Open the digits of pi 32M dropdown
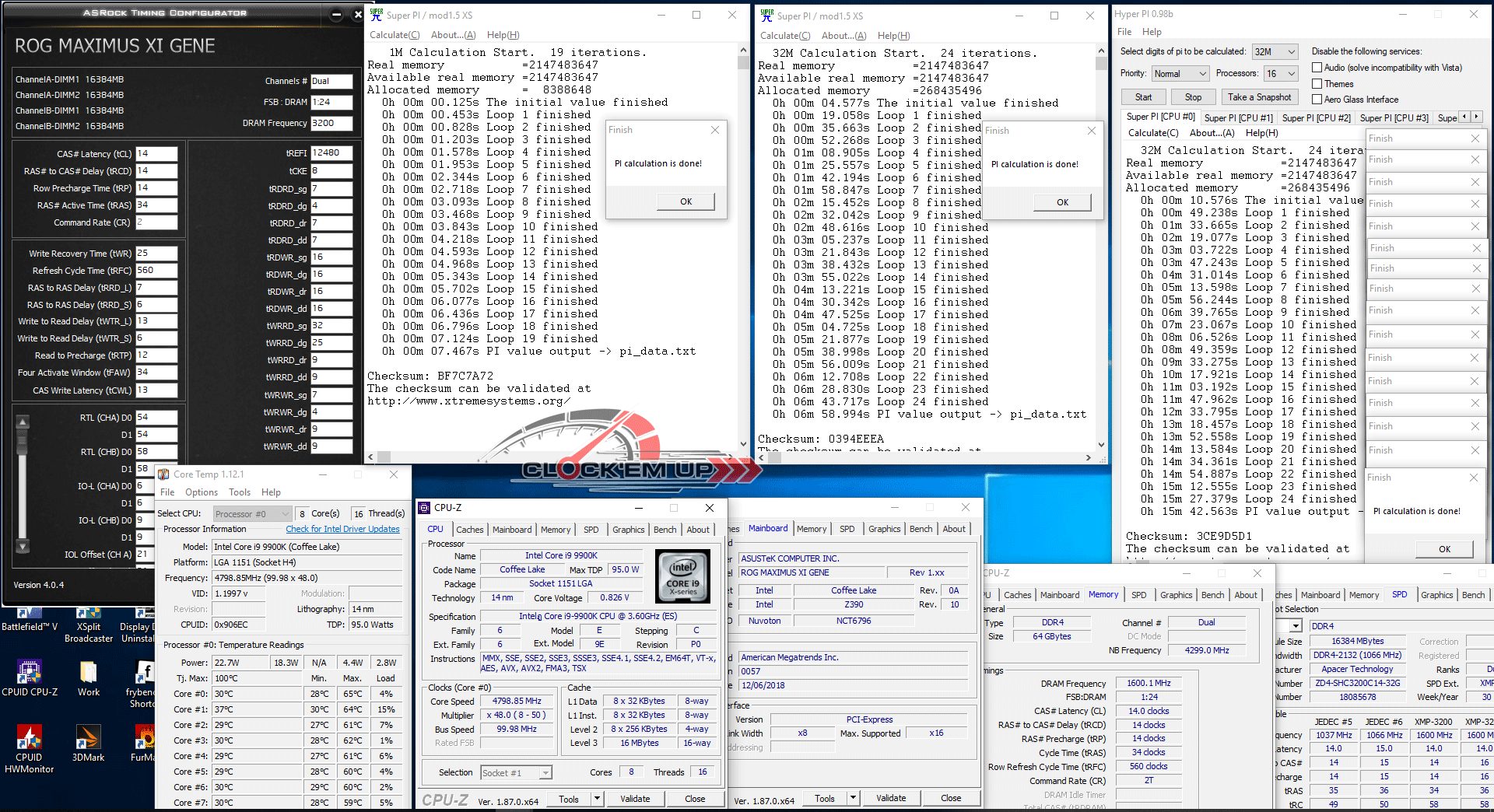The image size is (1494, 812). pos(1275,51)
